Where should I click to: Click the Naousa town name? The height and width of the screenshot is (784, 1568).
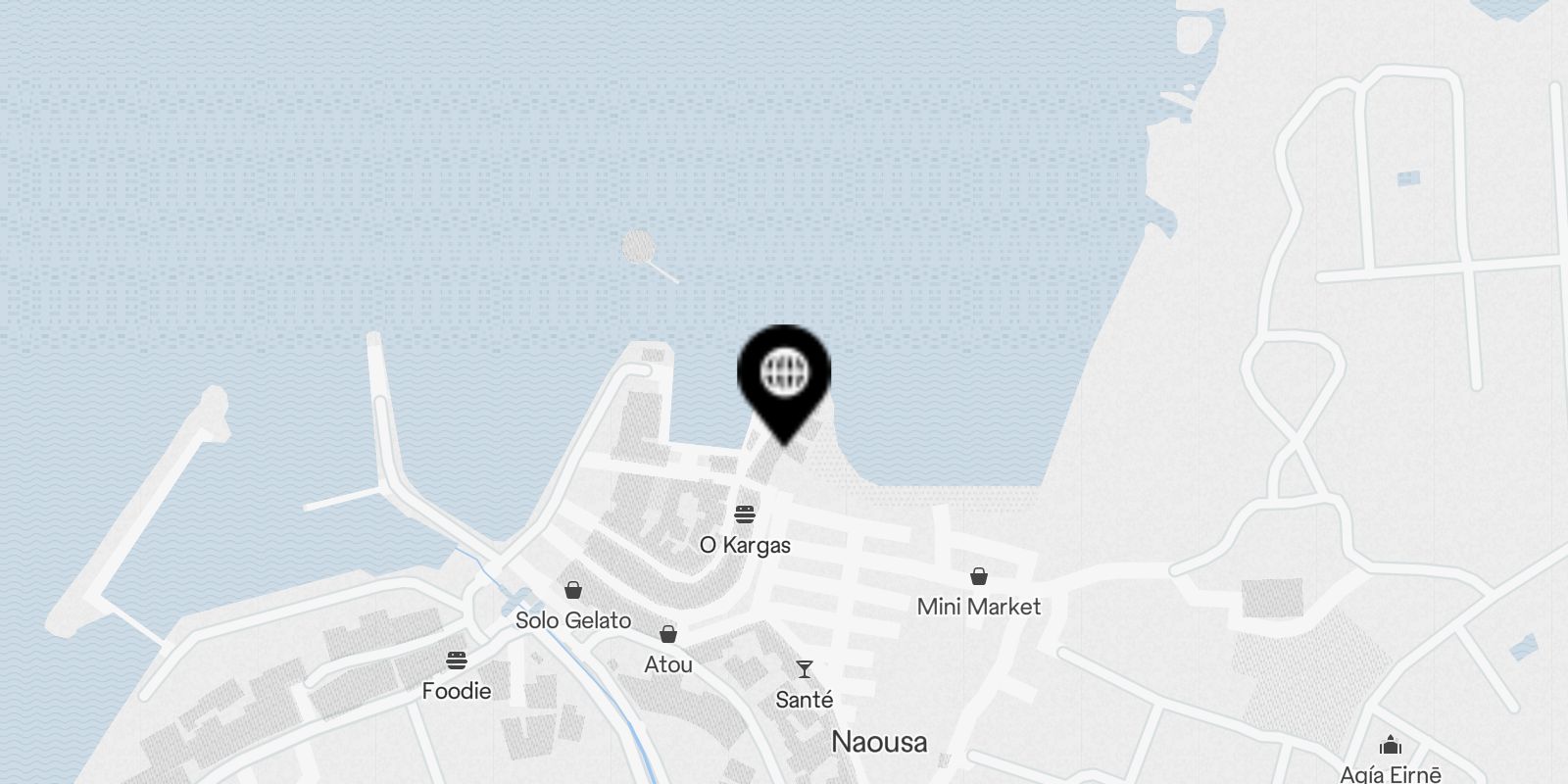pyautogui.click(x=879, y=742)
